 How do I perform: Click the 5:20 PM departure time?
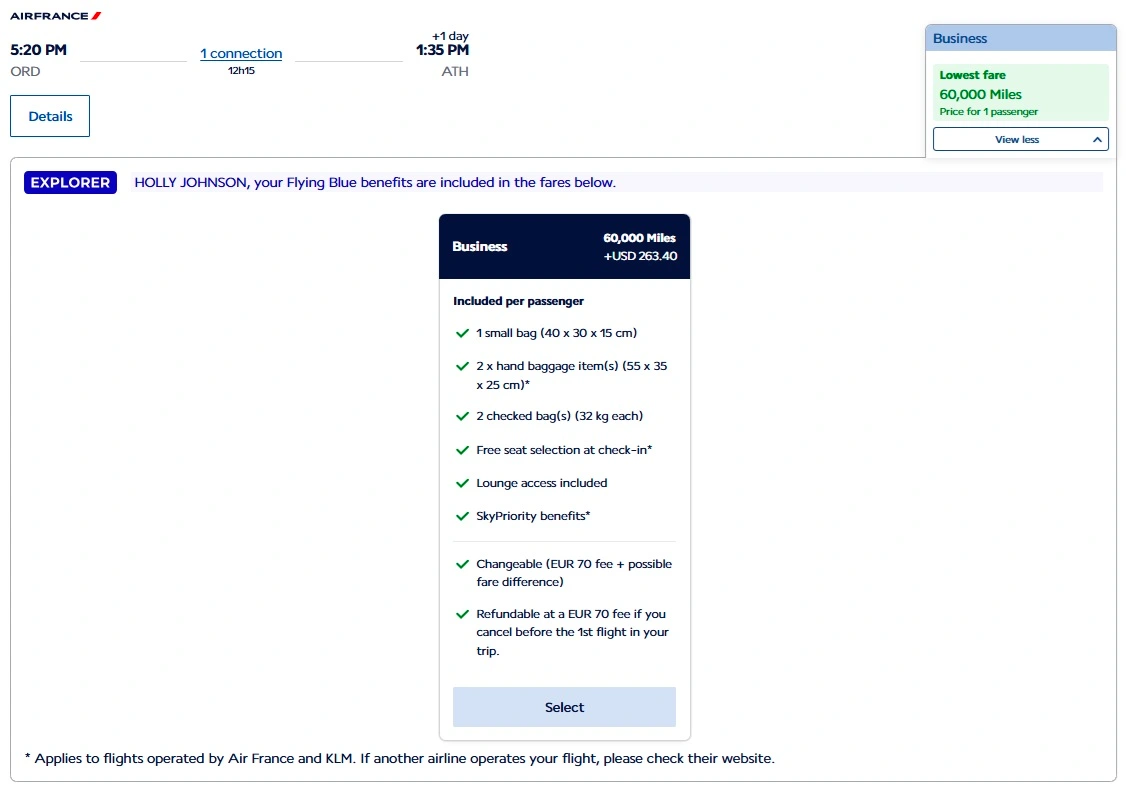[x=38, y=49]
